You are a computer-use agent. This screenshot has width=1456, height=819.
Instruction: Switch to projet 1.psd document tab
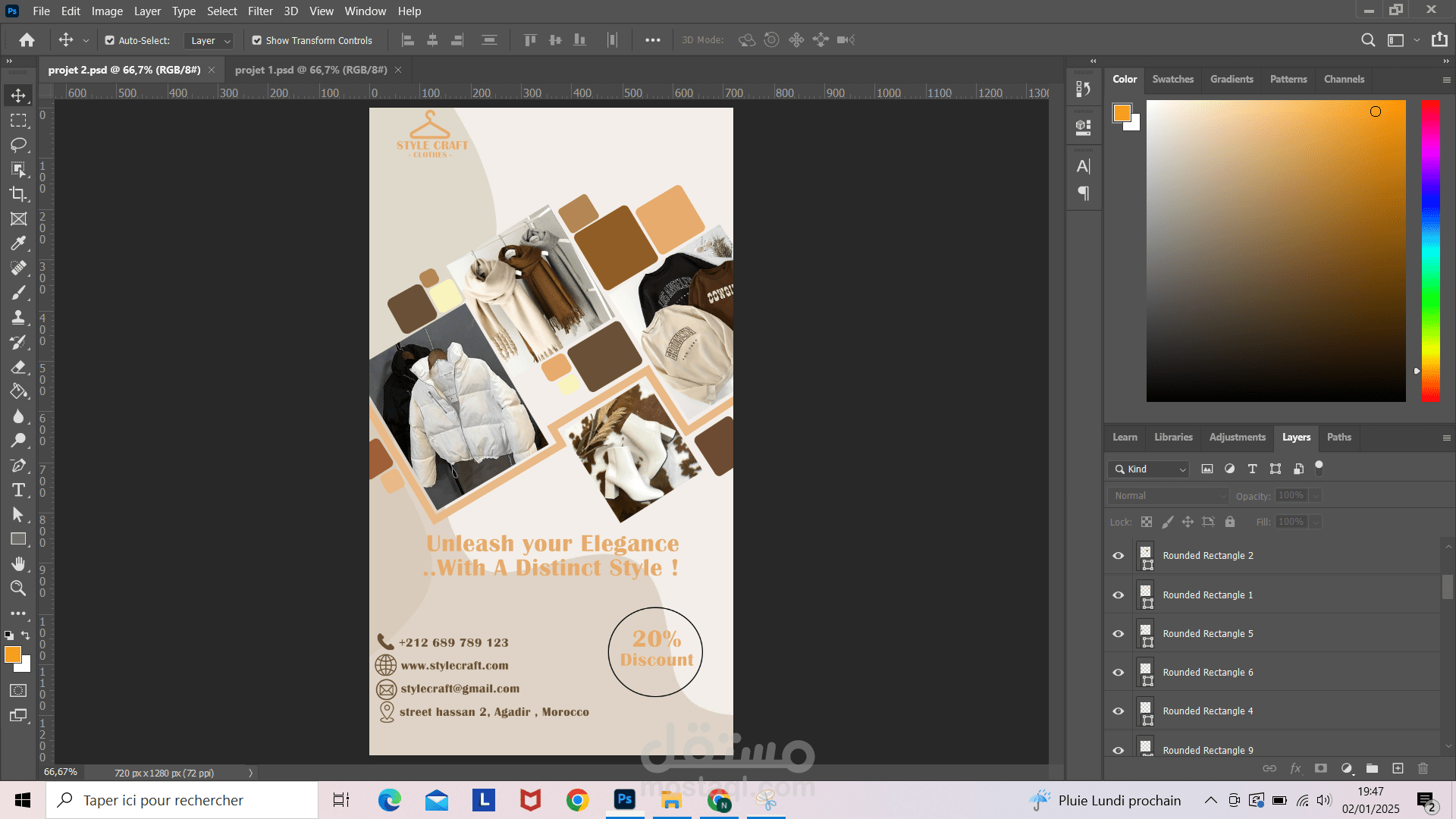pyautogui.click(x=311, y=70)
